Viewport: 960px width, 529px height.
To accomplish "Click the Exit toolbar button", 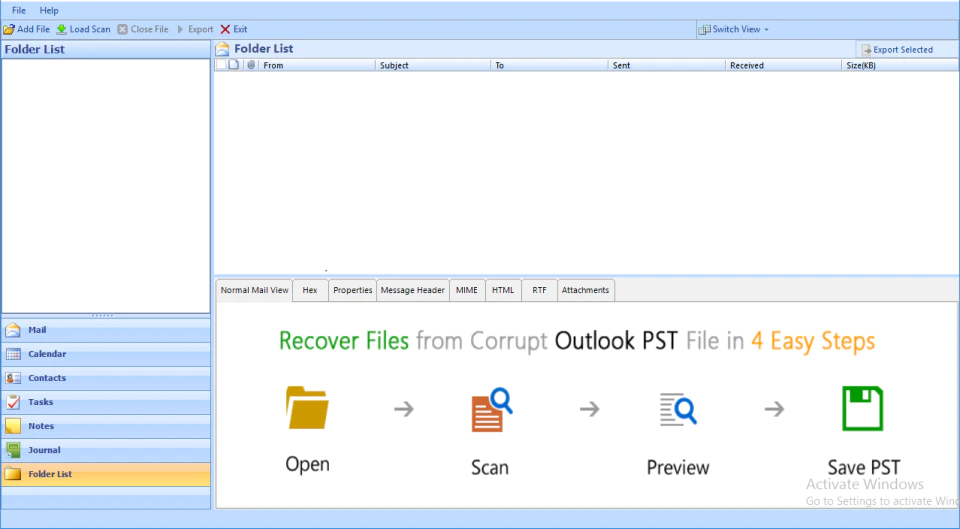I will pyautogui.click(x=234, y=29).
